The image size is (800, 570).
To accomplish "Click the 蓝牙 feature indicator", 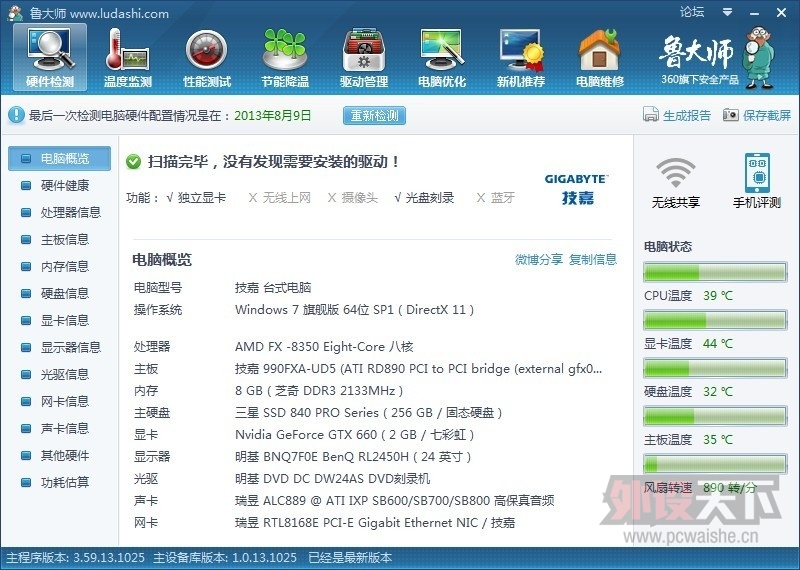I will (x=495, y=197).
